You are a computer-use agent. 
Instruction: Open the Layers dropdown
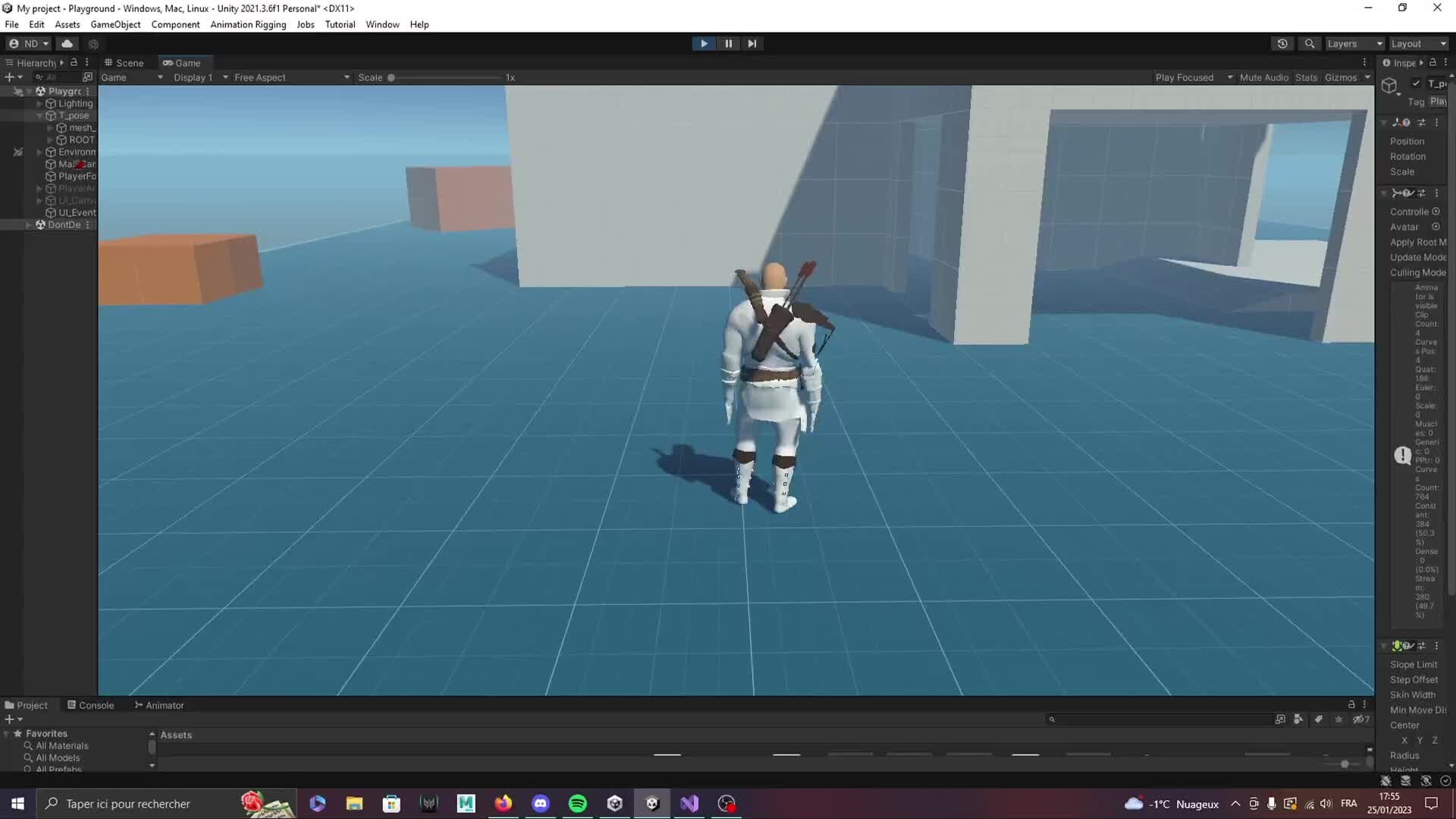coord(1354,43)
